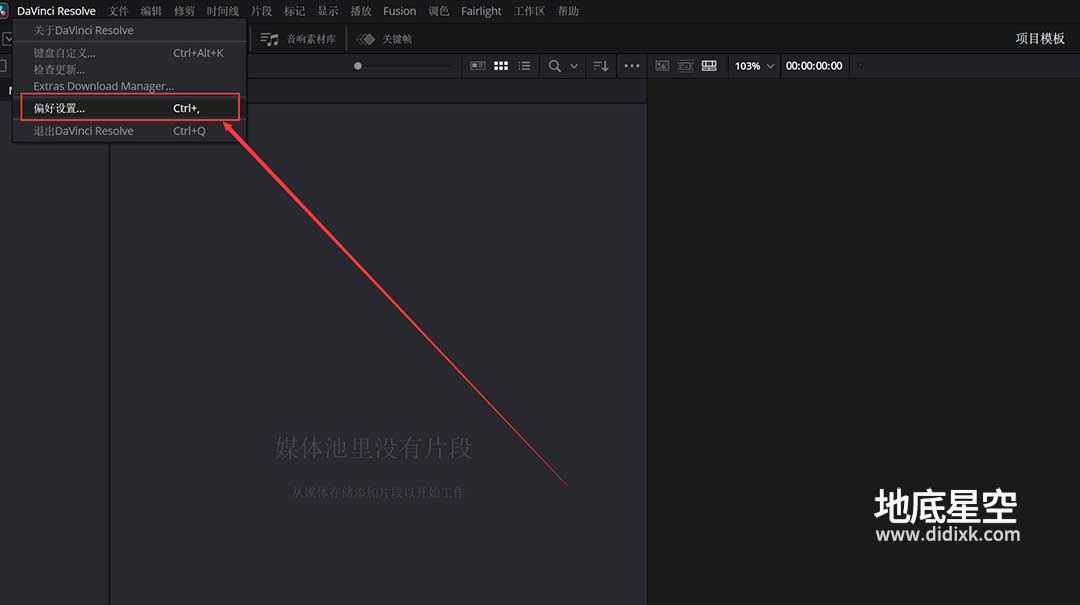Switch media pool to metadata view
The height and width of the screenshot is (605, 1080).
point(477,65)
